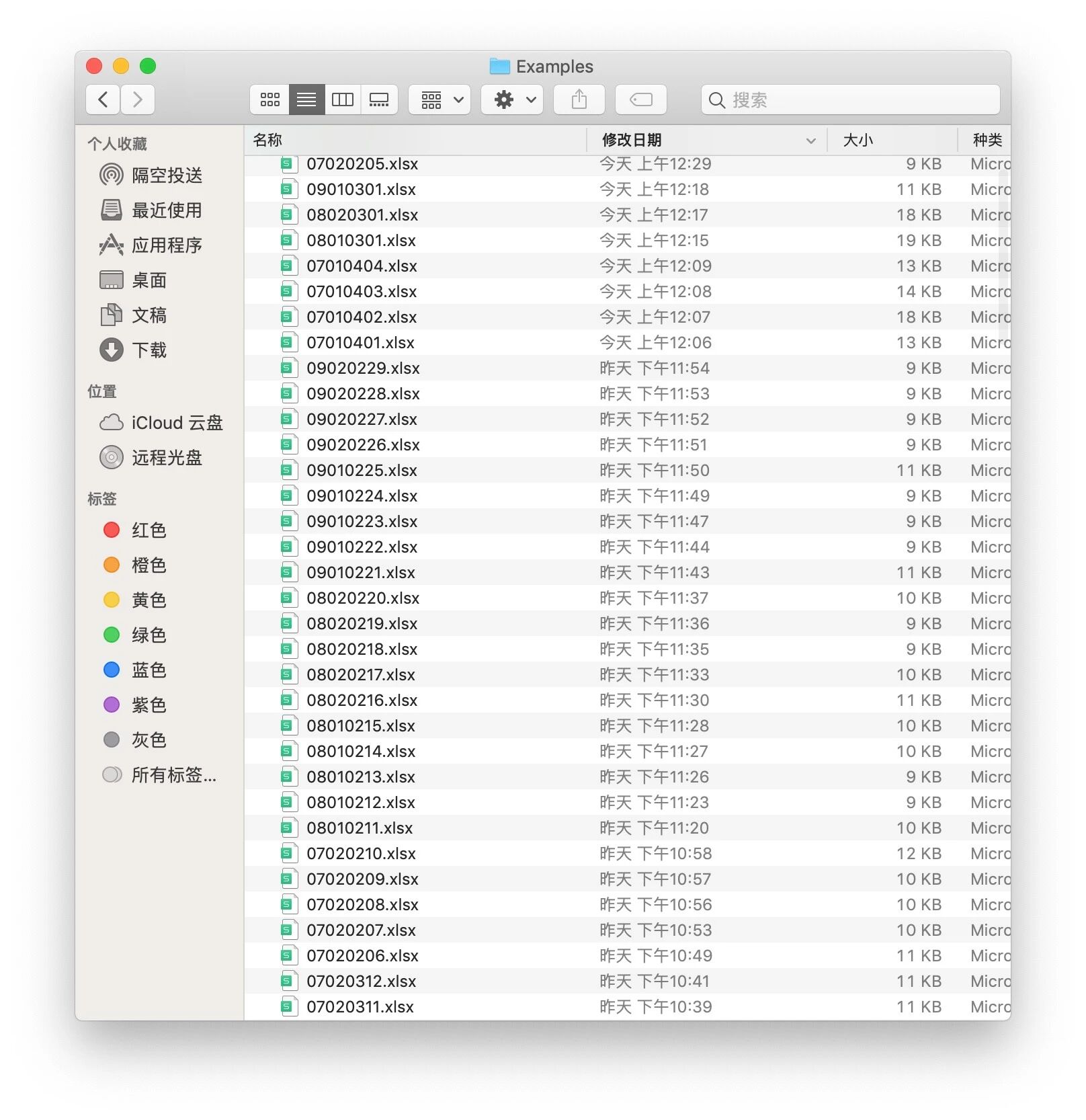Filter by the 黄色 yellow tag
This screenshot has height=1120, width=1086.
[x=134, y=600]
